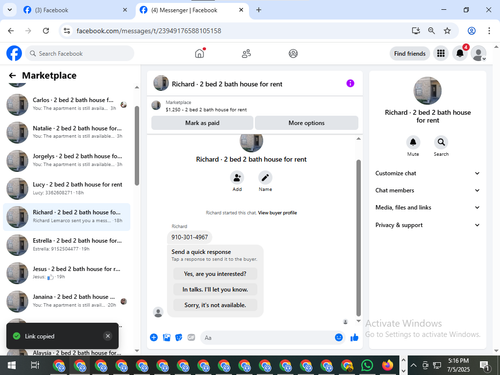Open more actions plus icon
500x375 pixels.
point(154,338)
